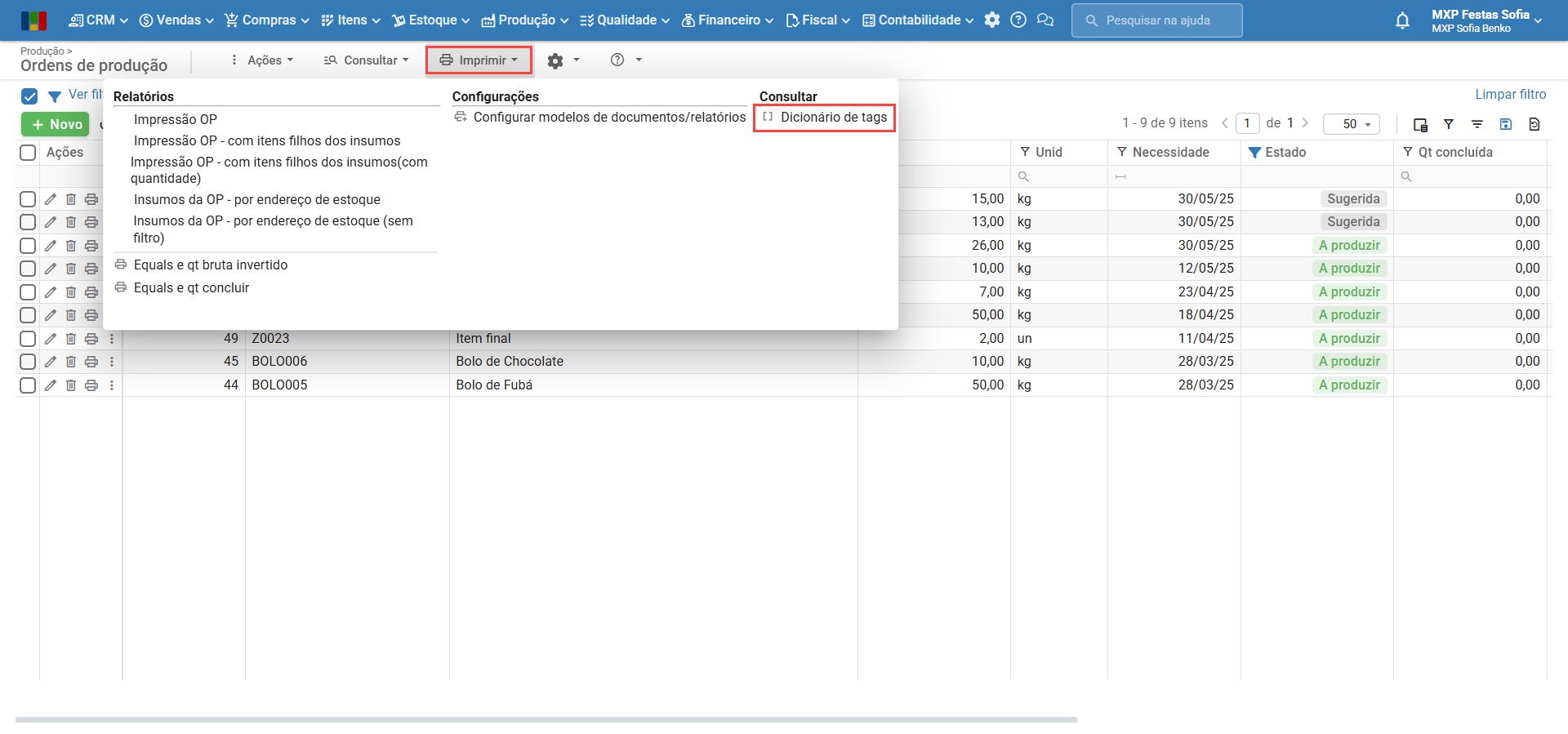1568x734 pixels.
Task: Select Equals e qt concluir report
Action: pyautogui.click(x=191, y=287)
